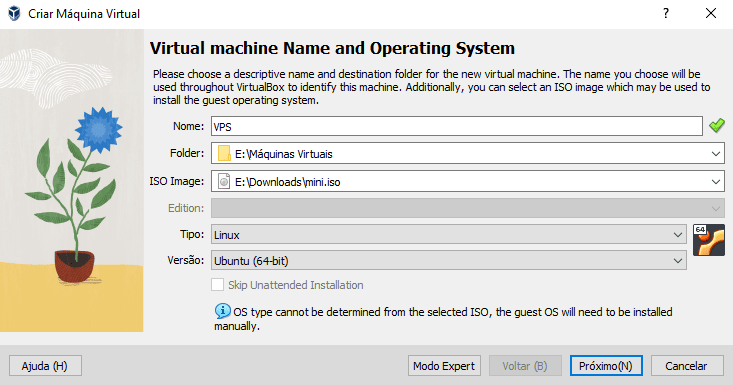Click the blue info icon near OS type message
The width and height of the screenshot is (733, 385).
[x=223, y=311]
